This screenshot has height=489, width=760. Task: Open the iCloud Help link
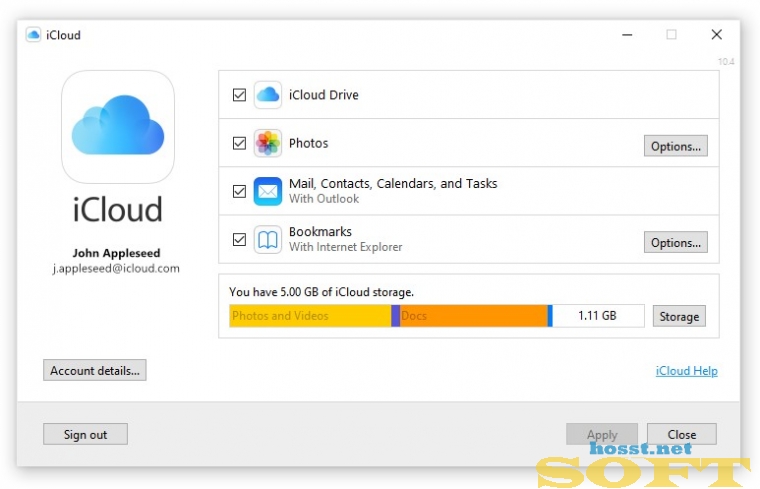click(686, 371)
